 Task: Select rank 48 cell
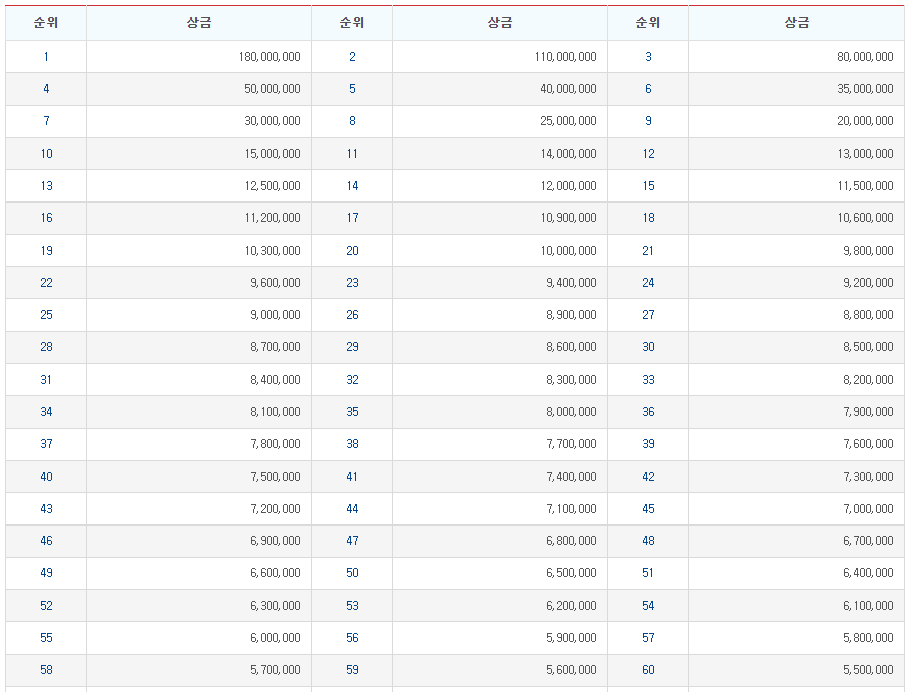click(x=648, y=540)
